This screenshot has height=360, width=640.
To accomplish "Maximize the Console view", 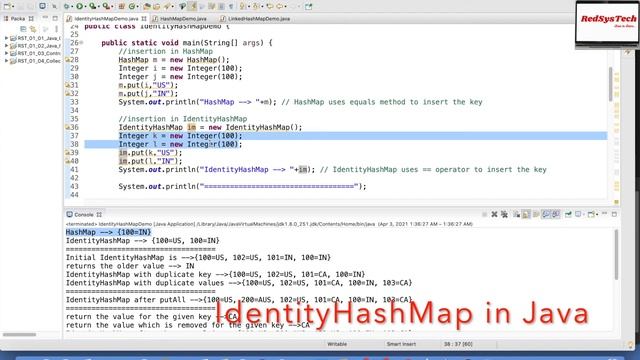I will (614, 214).
